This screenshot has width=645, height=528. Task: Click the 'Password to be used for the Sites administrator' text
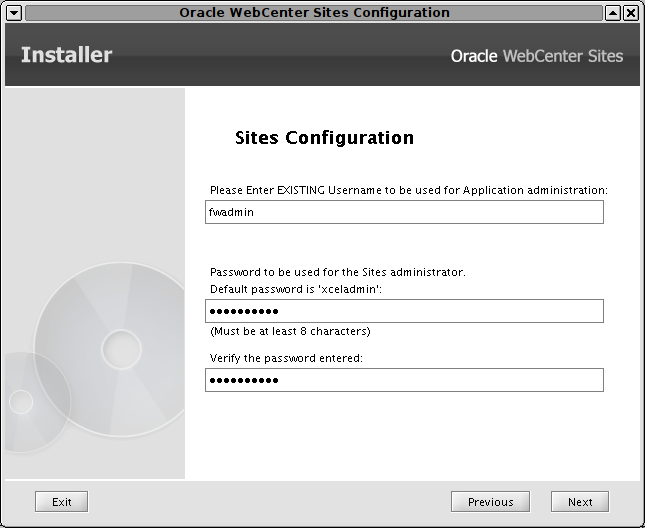coord(338,272)
